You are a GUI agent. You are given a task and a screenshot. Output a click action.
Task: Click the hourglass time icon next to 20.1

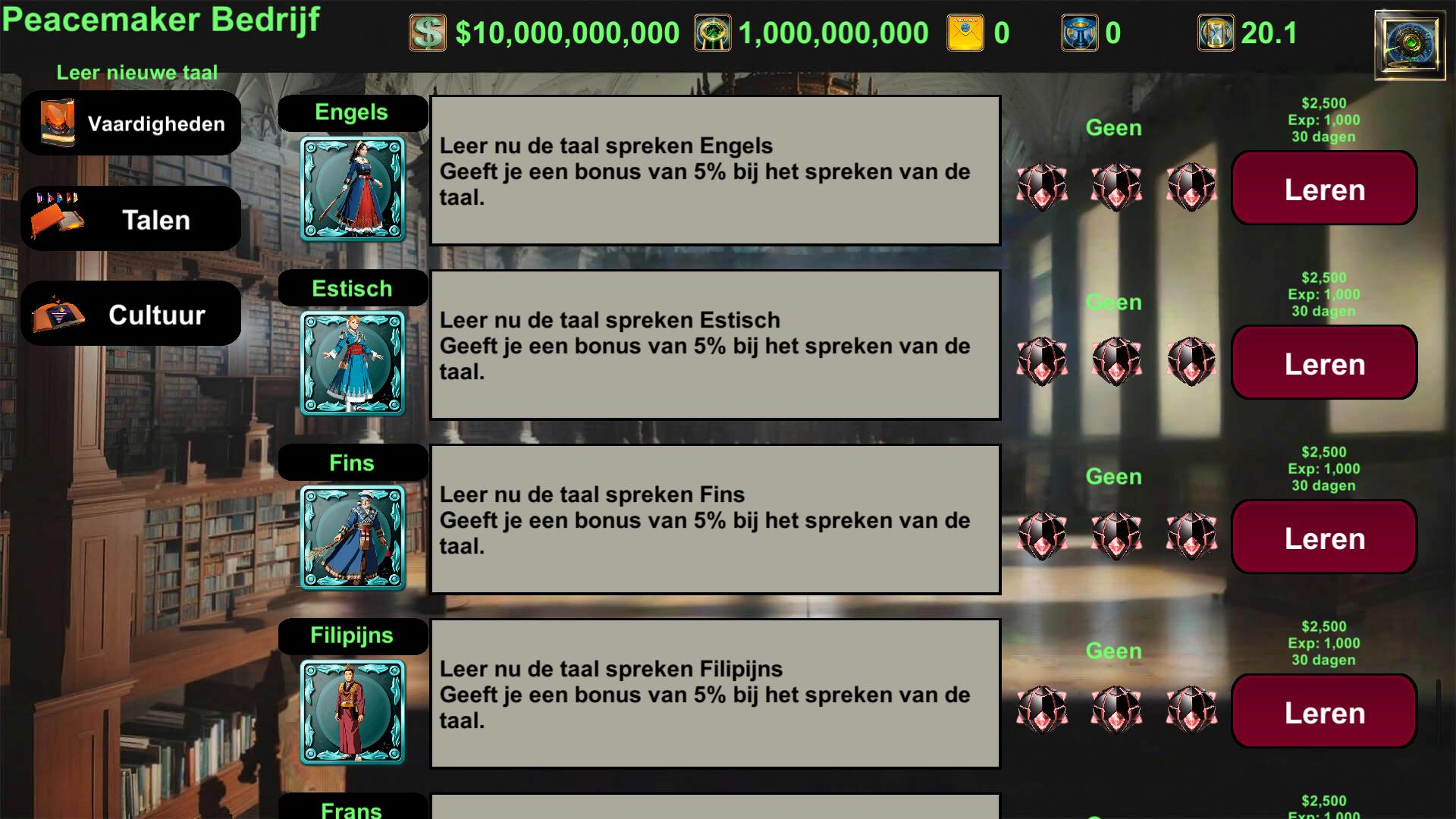tap(1216, 33)
